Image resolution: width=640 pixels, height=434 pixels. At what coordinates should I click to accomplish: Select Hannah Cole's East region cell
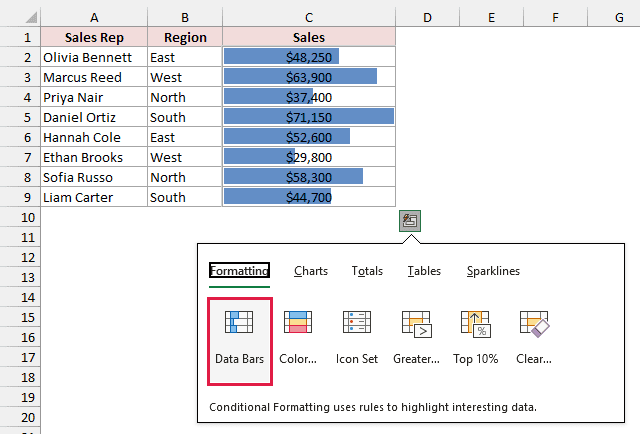pyautogui.click(x=185, y=137)
